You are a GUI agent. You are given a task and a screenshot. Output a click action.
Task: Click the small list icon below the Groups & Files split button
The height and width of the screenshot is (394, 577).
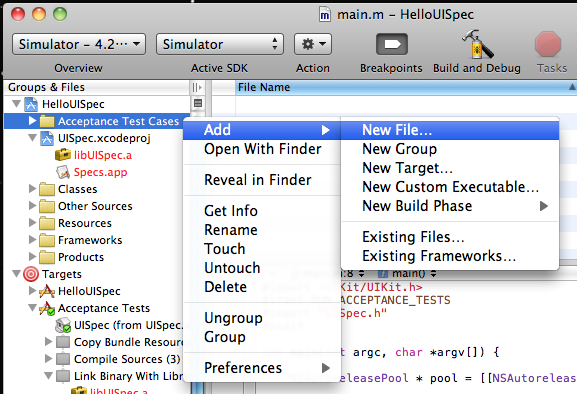(198, 103)
